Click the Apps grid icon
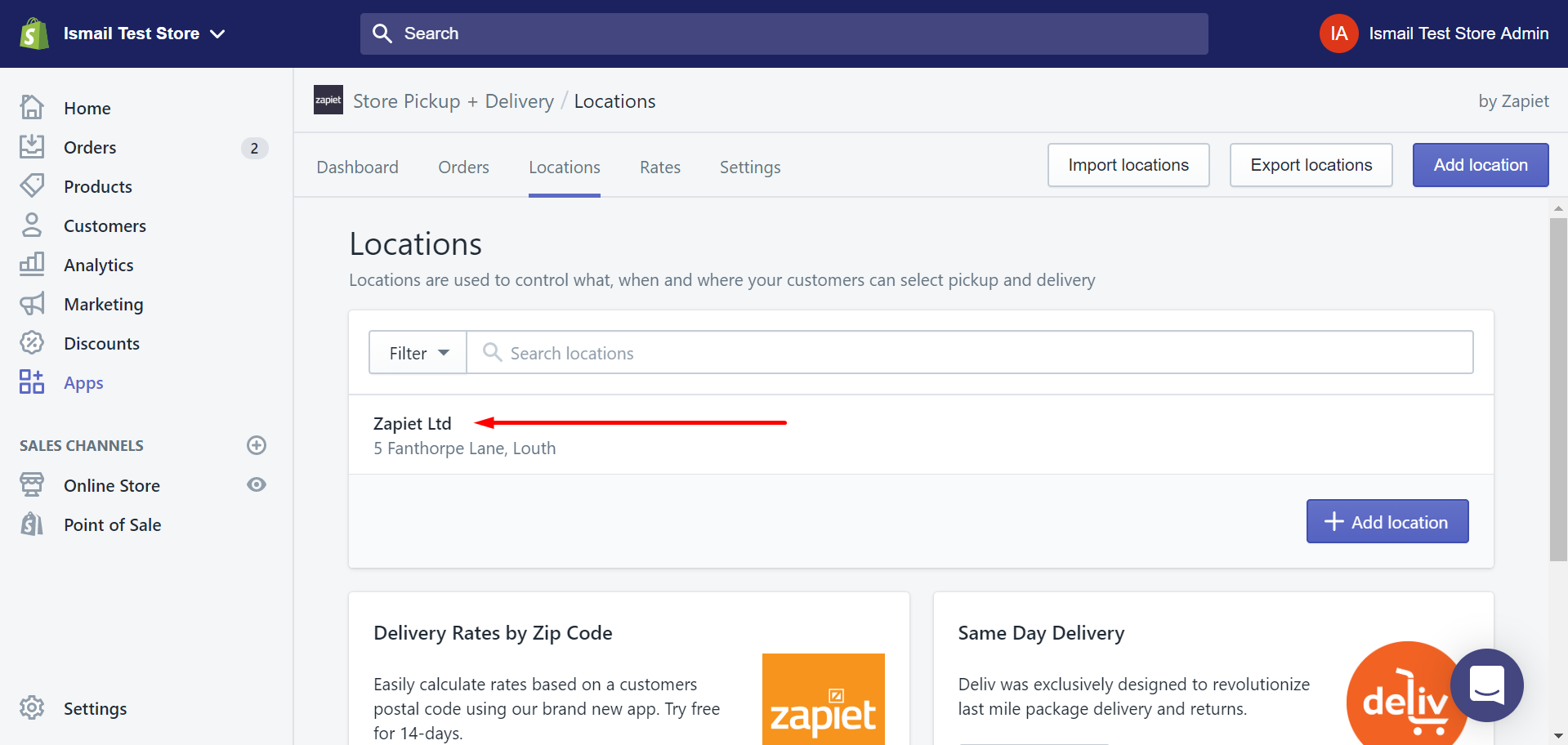This screenshot has height=745, width=1568. [x=32, y=381]
